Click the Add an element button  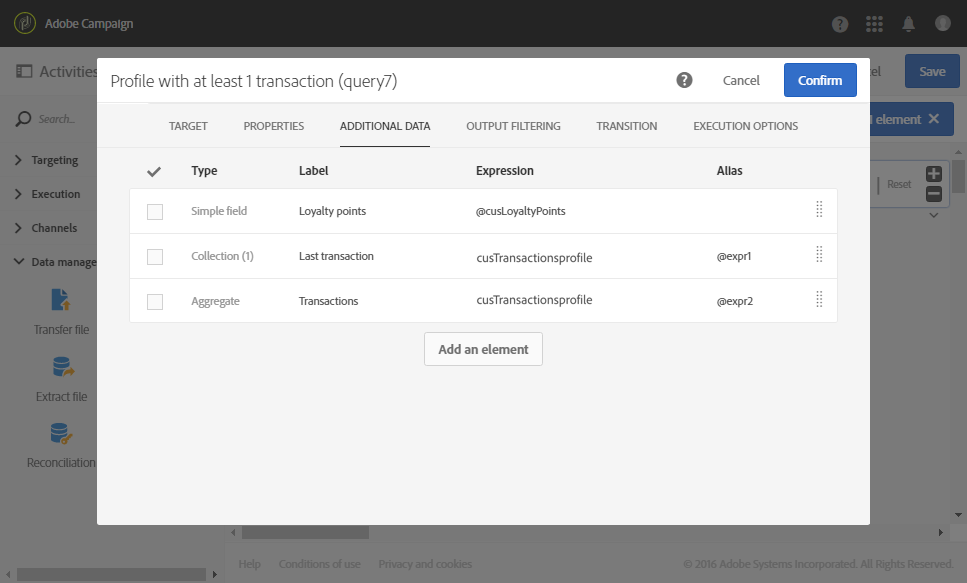pos(483,349)
